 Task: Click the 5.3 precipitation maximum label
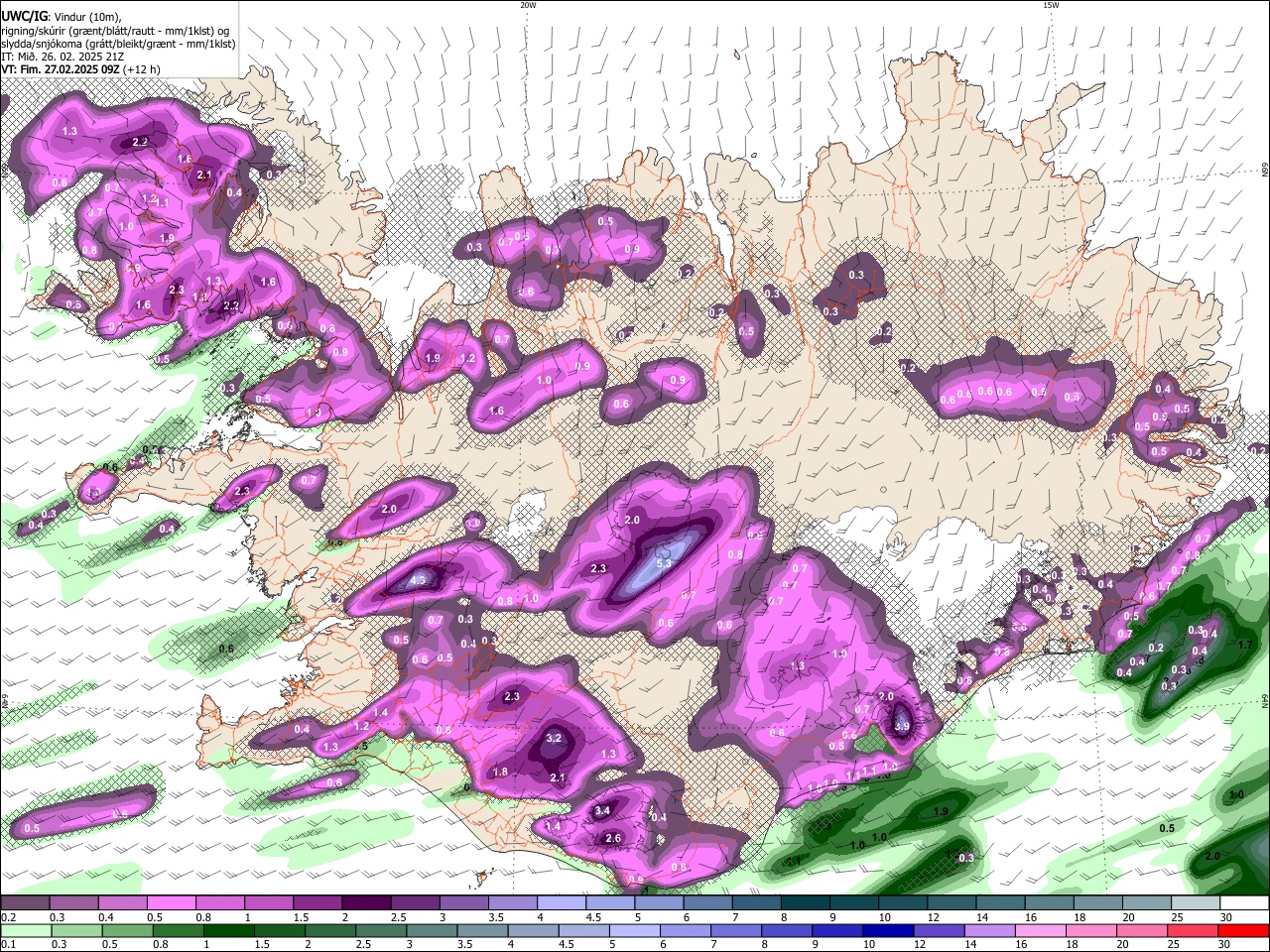(665, 563)
